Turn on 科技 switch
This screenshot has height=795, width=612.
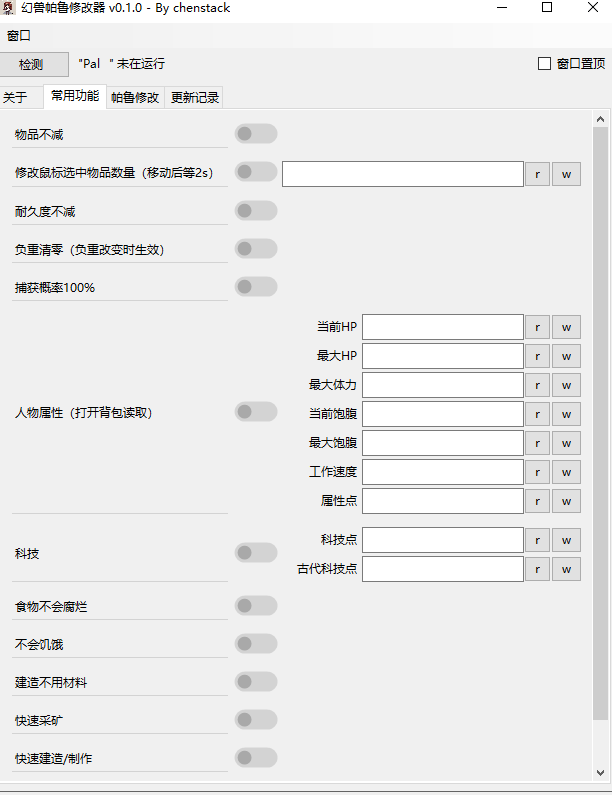pyautogui.click(x=256, y=553)
